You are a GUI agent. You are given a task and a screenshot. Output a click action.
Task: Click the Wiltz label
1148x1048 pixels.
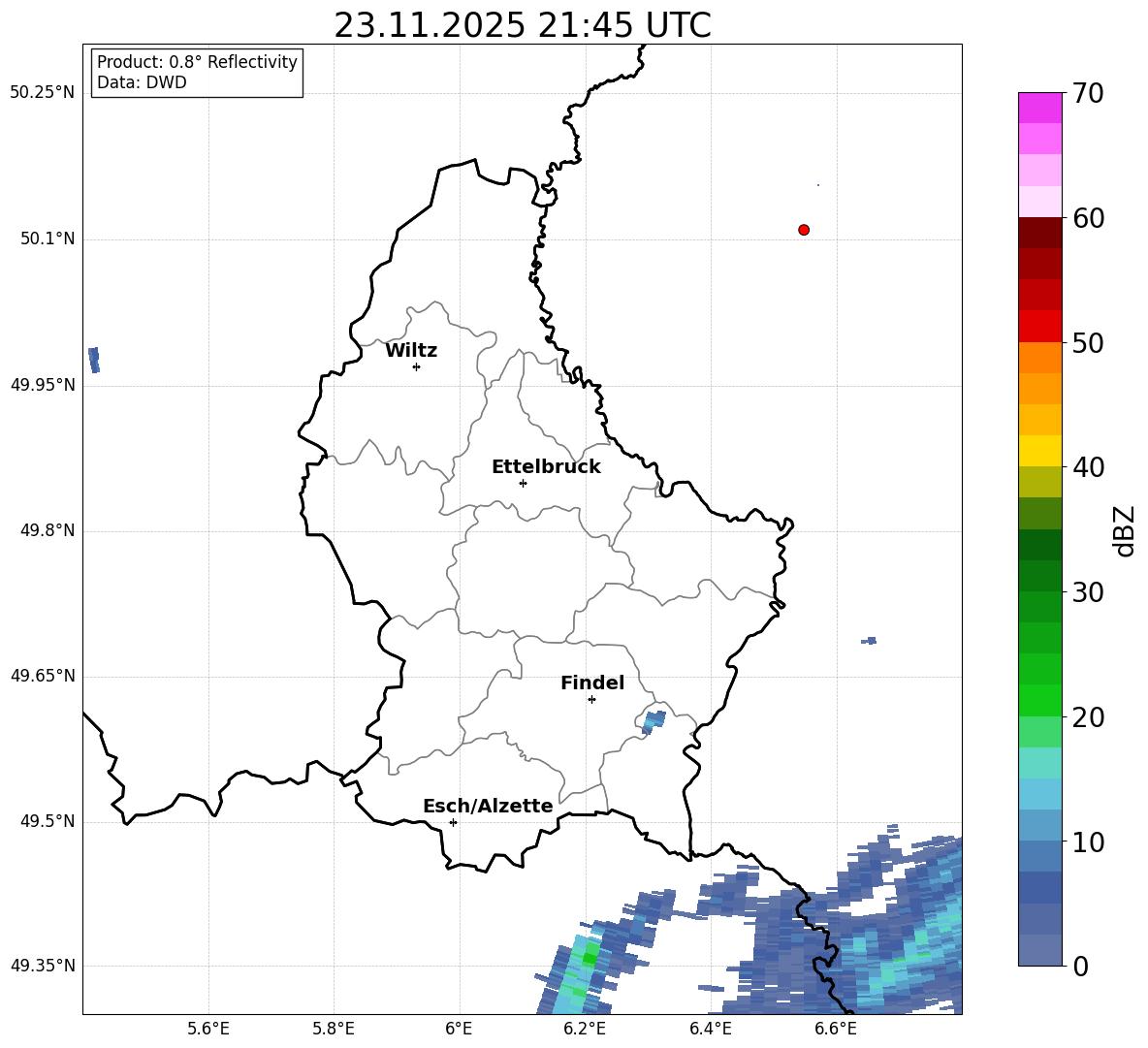pyautogui.click(x=411, y=351)
